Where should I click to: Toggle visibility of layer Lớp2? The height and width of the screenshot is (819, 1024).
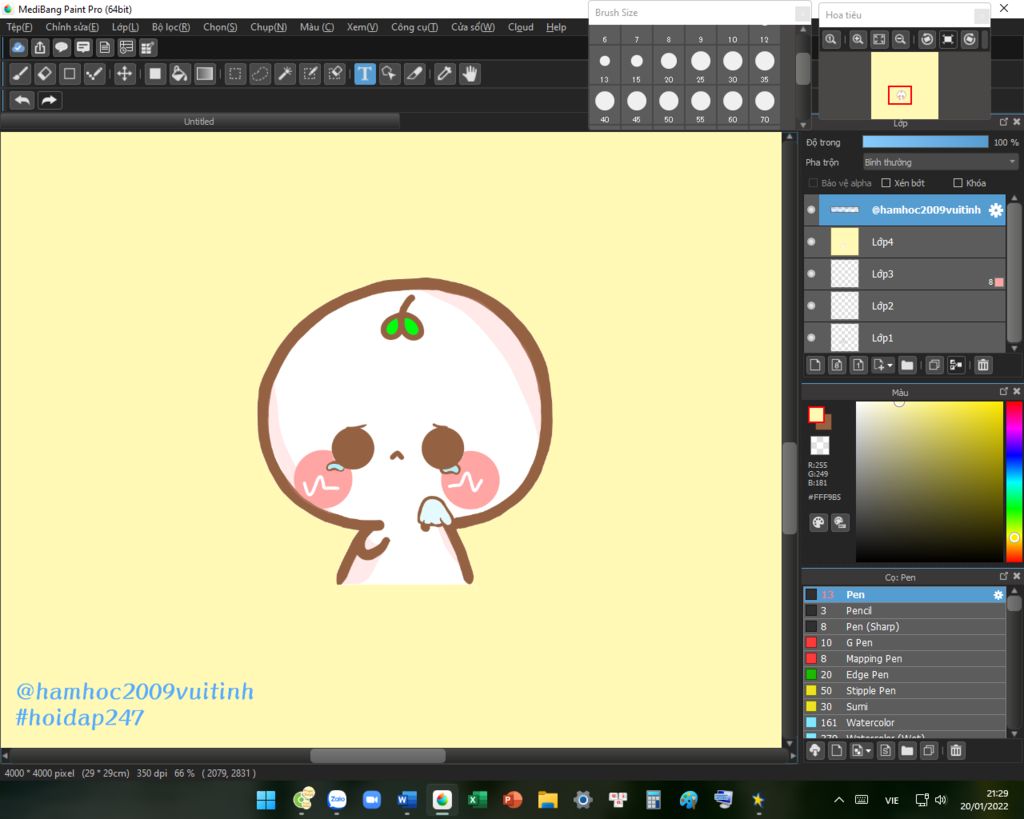pos(812,306)
